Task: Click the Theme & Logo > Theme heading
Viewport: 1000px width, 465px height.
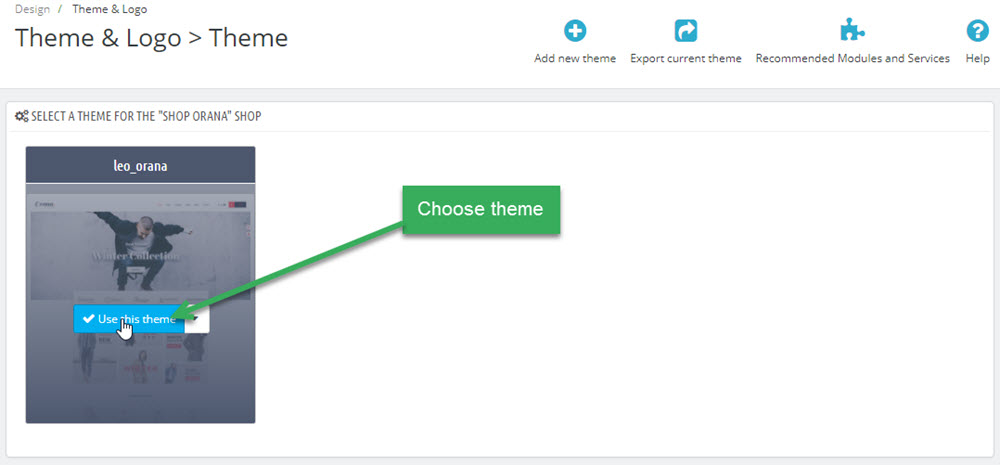Action: pyautogui.click(x=151, y=38)
